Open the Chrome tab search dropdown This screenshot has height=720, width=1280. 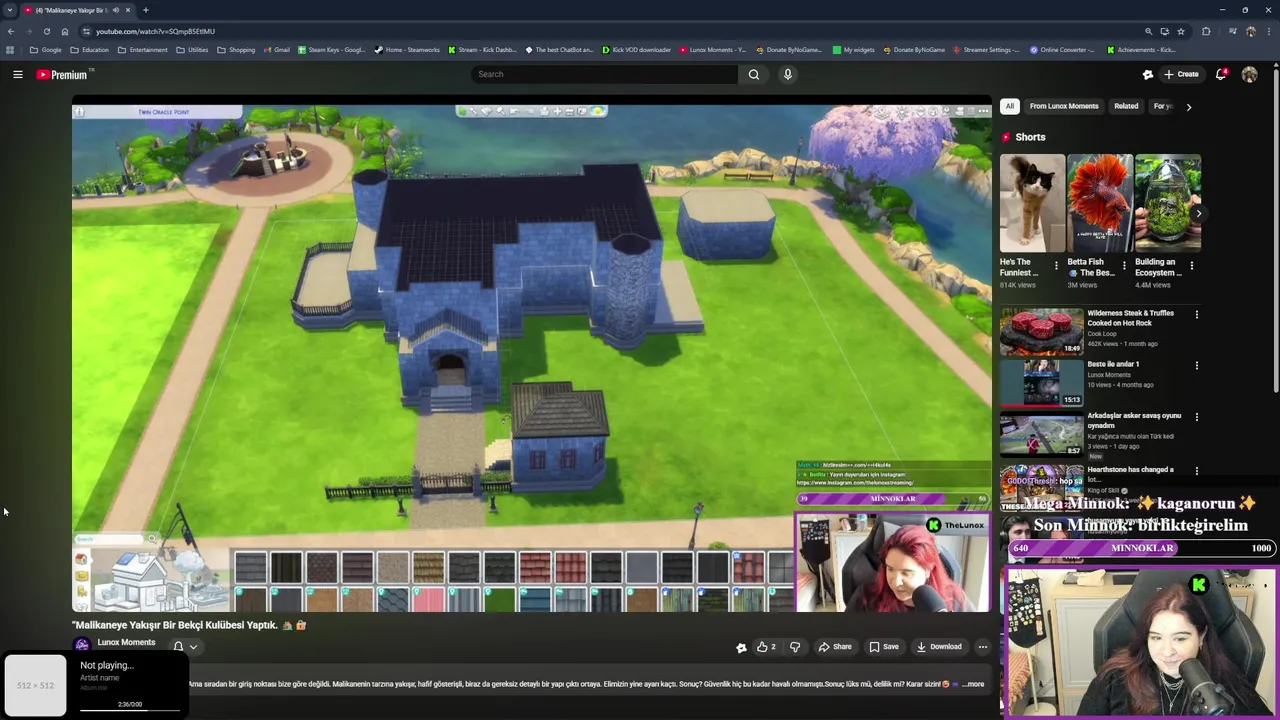[x=10, y=10]
